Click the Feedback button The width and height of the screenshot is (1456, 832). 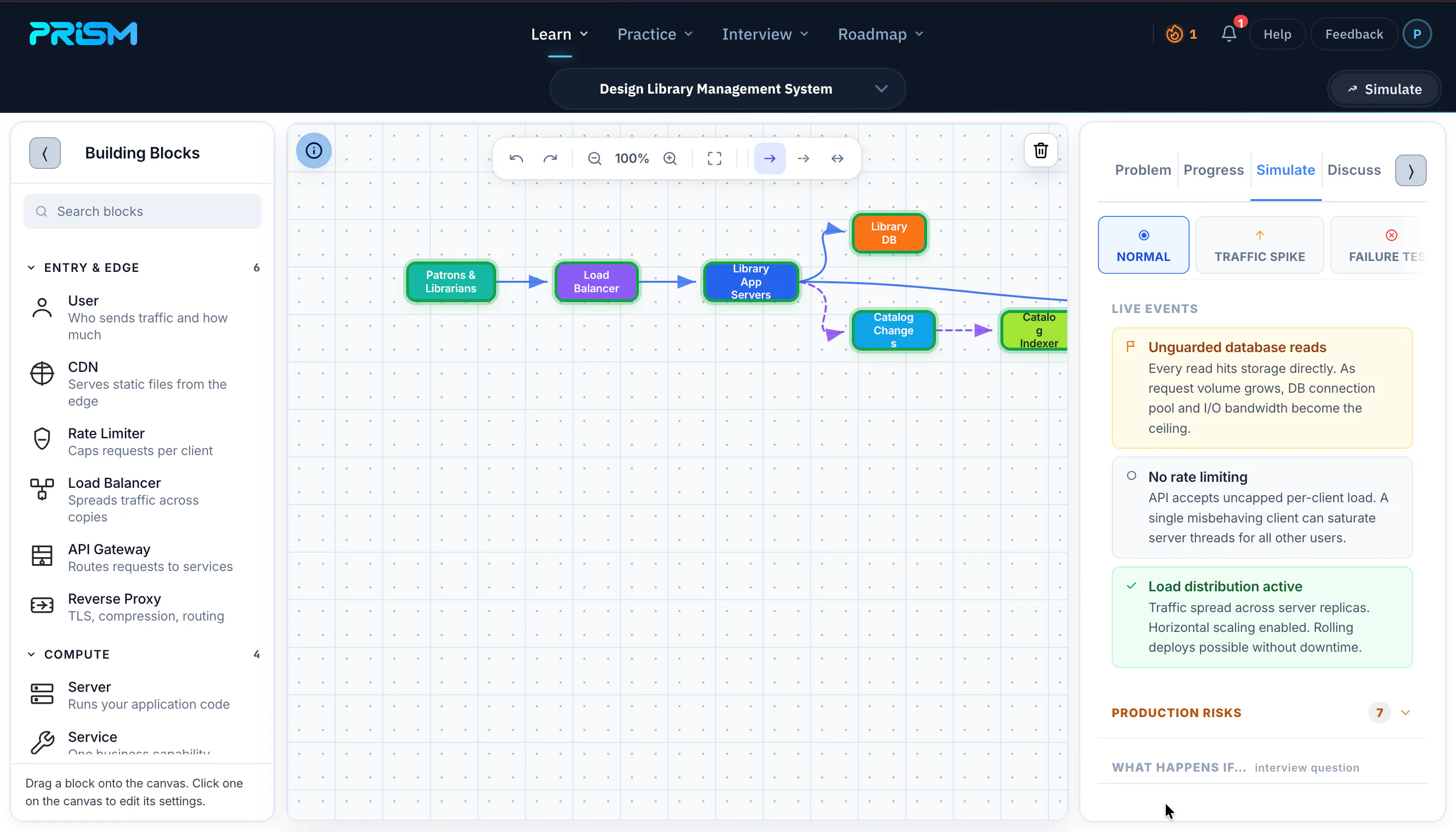pyautogui.click(x=1353, y=34)
